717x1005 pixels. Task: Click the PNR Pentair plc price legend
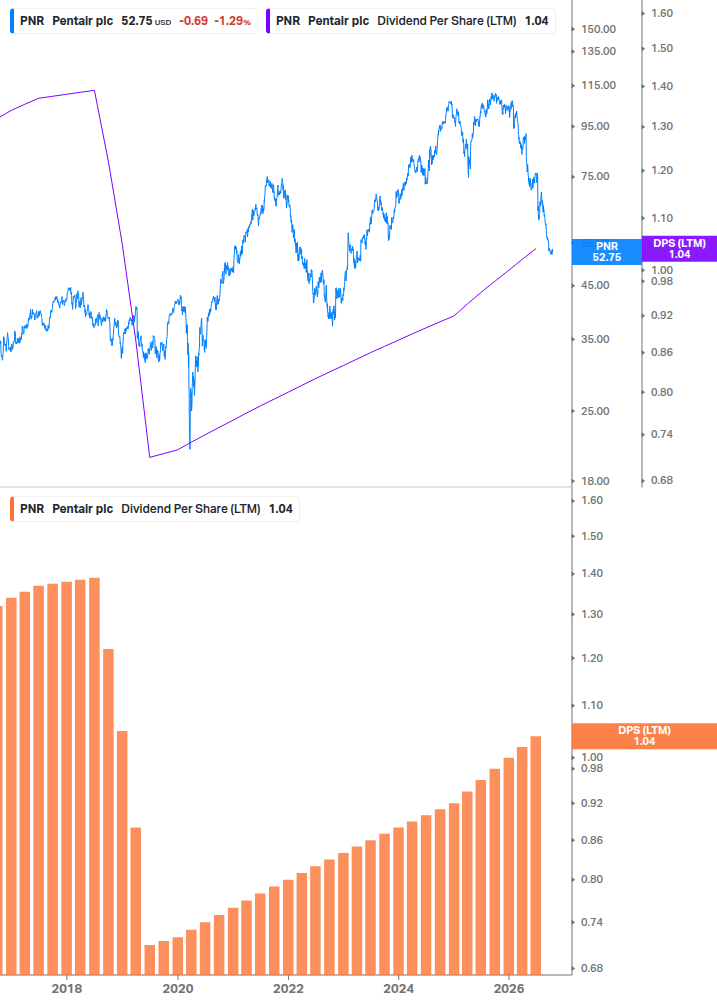click(x=133, y=21)
